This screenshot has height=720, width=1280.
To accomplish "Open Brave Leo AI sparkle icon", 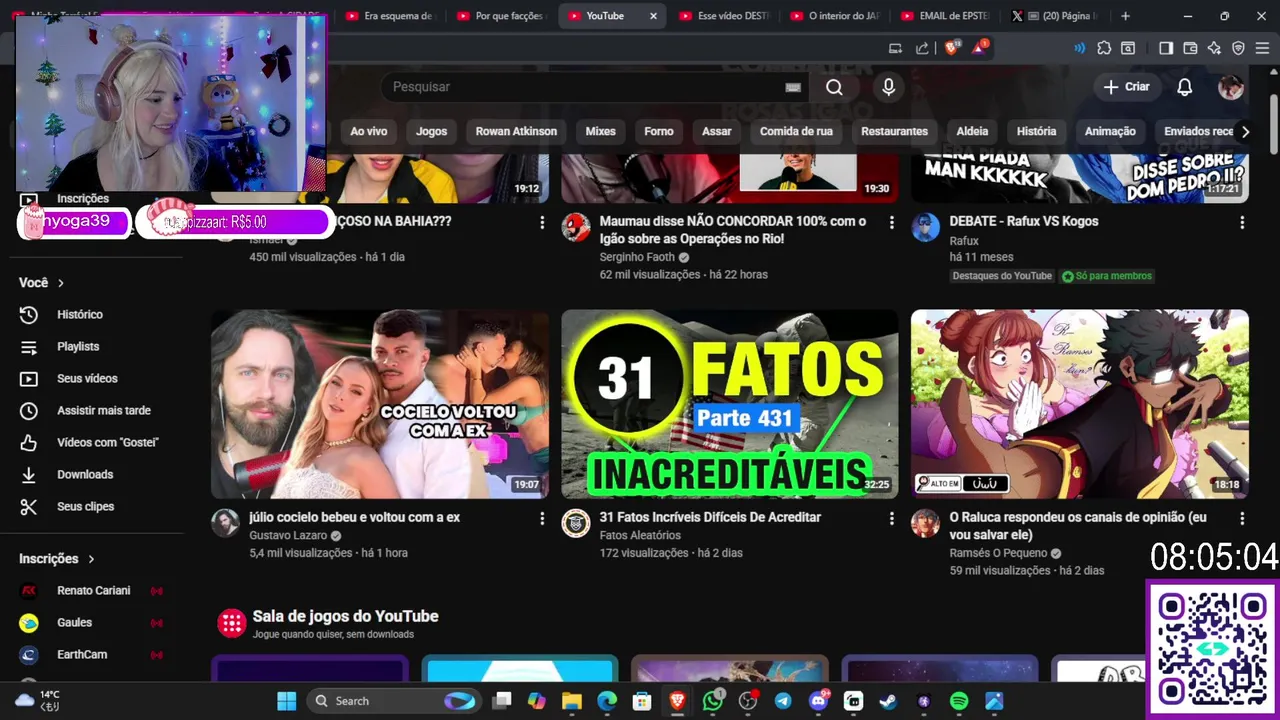I will [x=1214, y=48].
